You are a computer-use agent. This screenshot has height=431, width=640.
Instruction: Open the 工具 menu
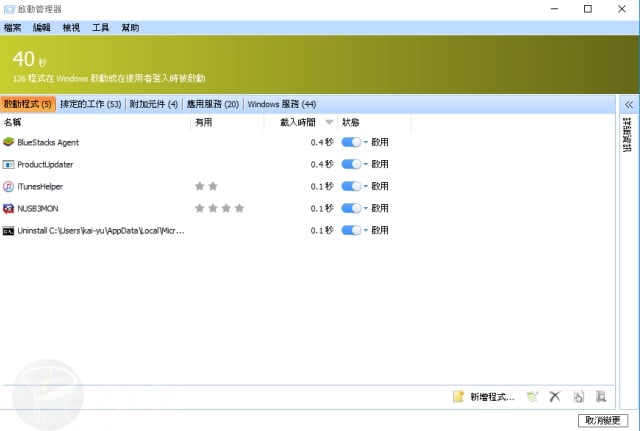click(x=101, y=27)
